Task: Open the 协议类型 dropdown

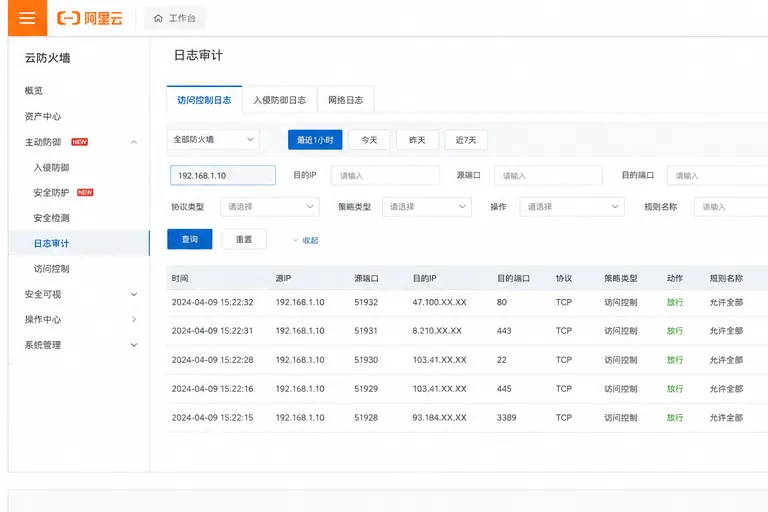Action: point(270,207)
